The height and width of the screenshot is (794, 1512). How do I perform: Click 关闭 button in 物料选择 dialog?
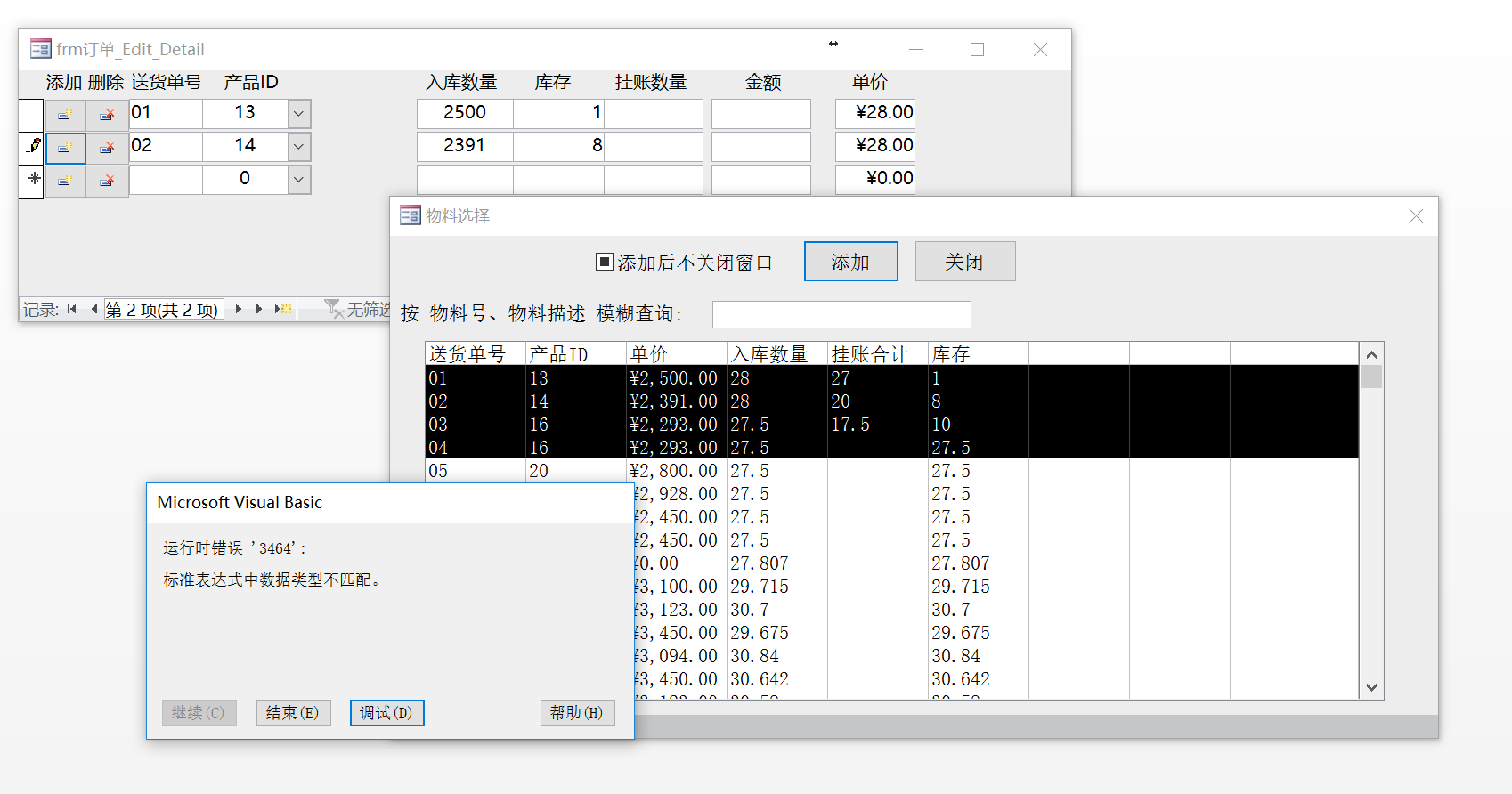[965, 262]
